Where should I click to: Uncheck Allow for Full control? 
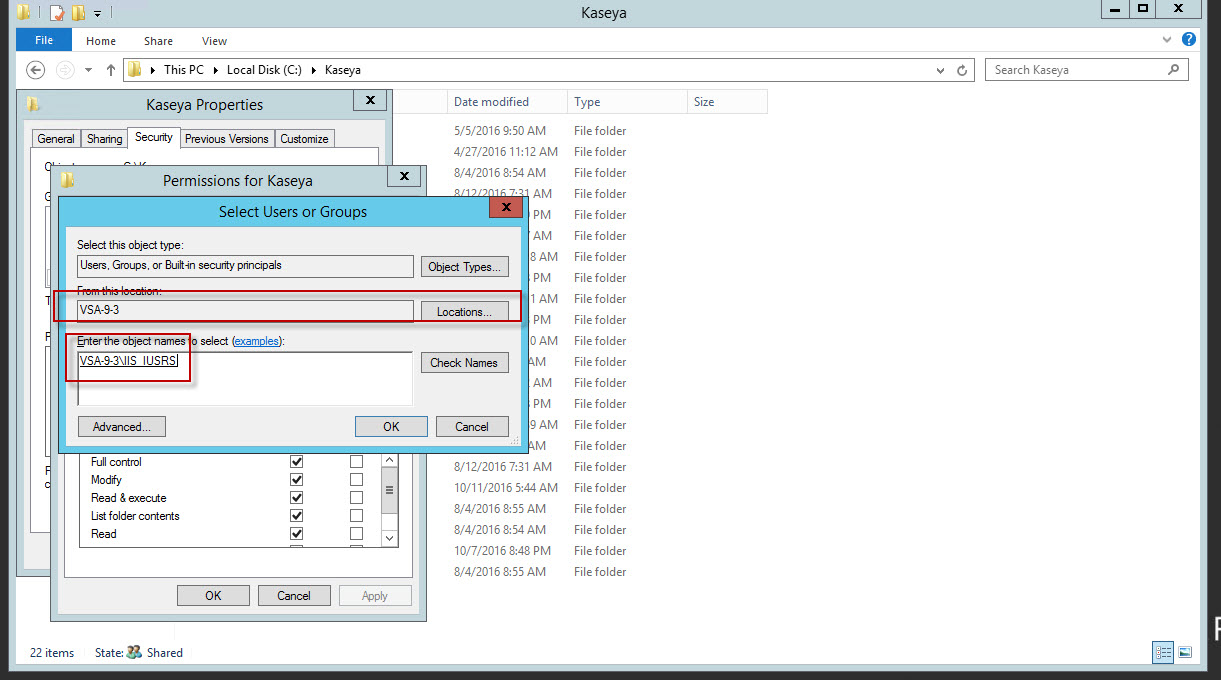(296, 462)
